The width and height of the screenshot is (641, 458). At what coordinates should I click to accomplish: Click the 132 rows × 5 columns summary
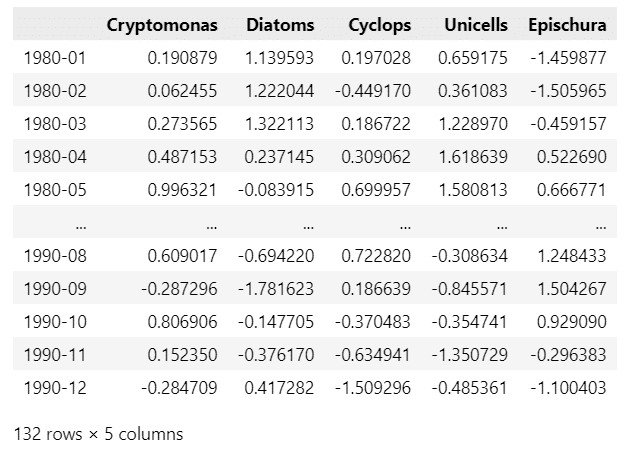pos(99,434)
